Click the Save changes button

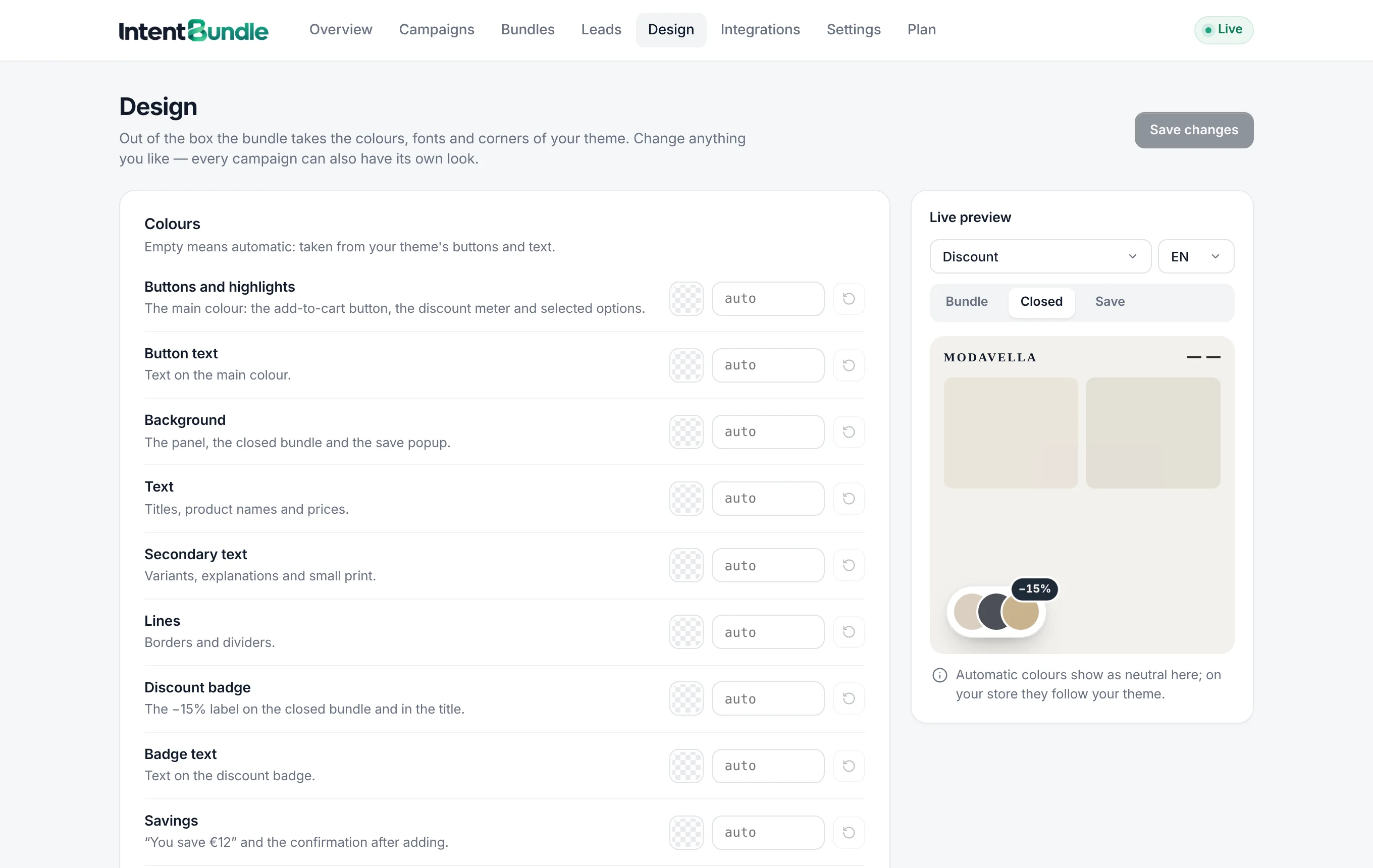coord(1193,131)
